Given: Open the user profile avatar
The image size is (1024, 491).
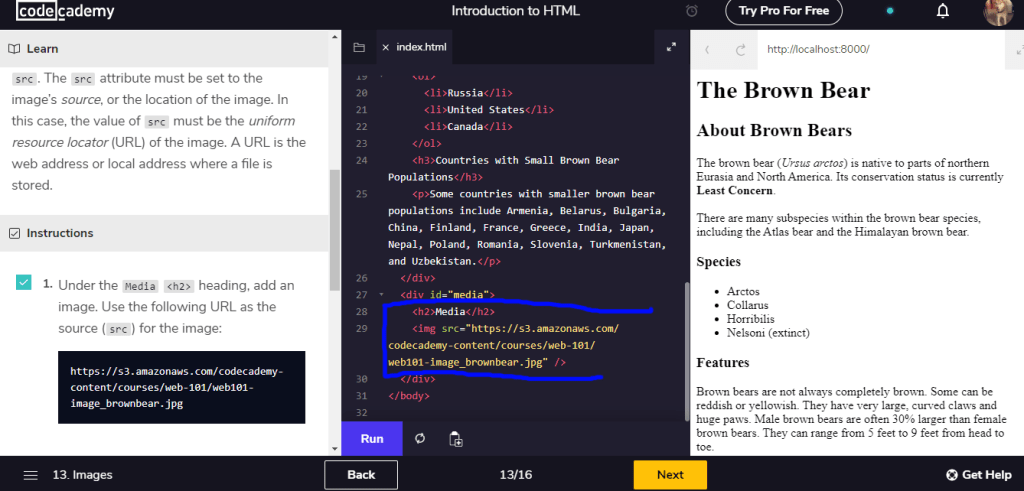Looking at the screenshot, I should (x=999, y=12).
